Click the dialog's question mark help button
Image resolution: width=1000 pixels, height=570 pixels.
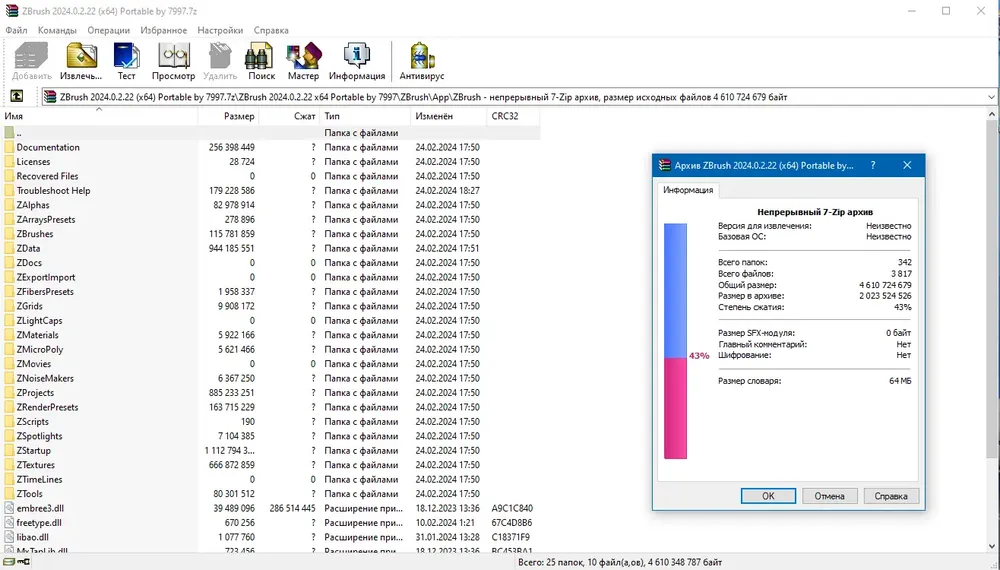(873, 165)
